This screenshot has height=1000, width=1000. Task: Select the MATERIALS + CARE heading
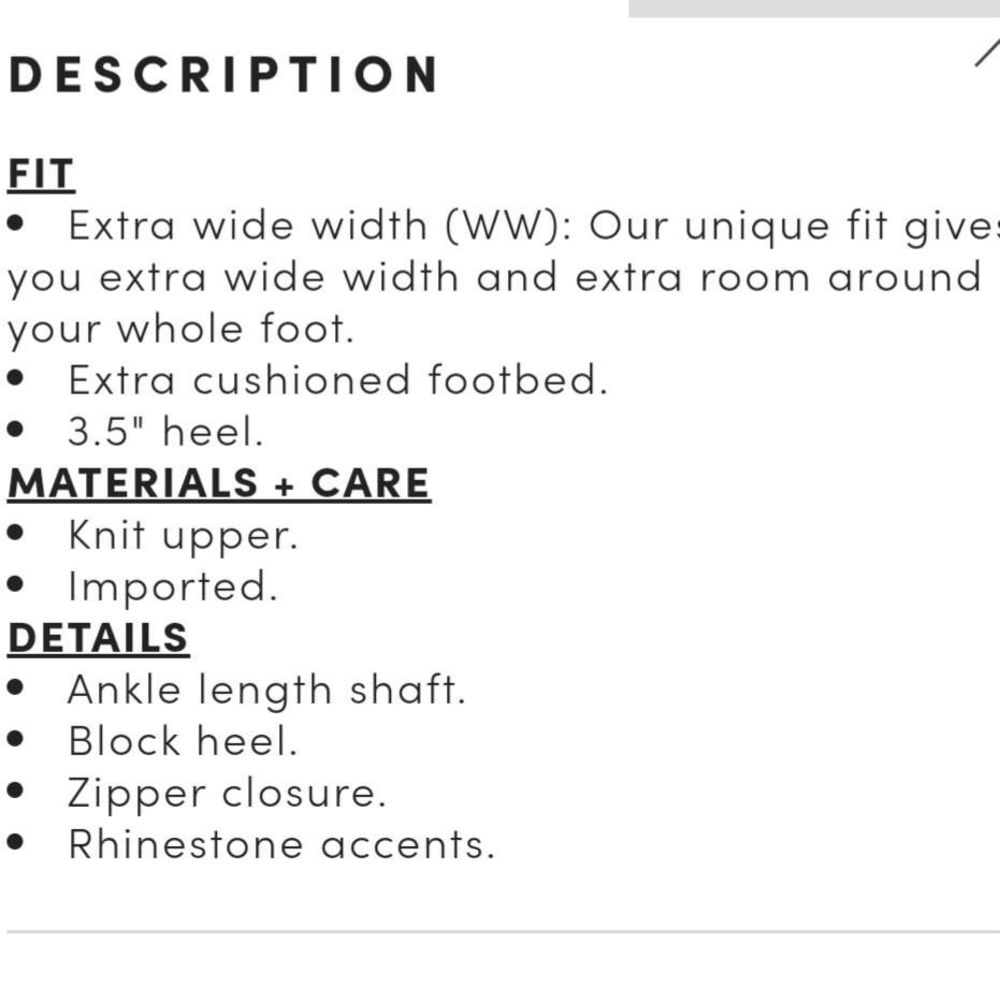(219, 483)
